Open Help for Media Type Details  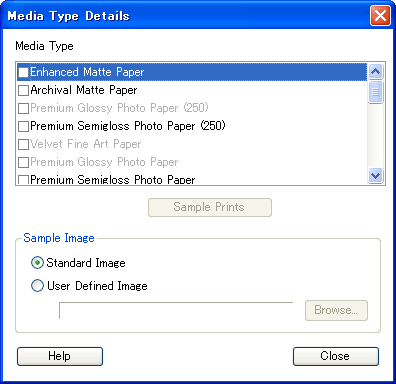click(60, 356)
